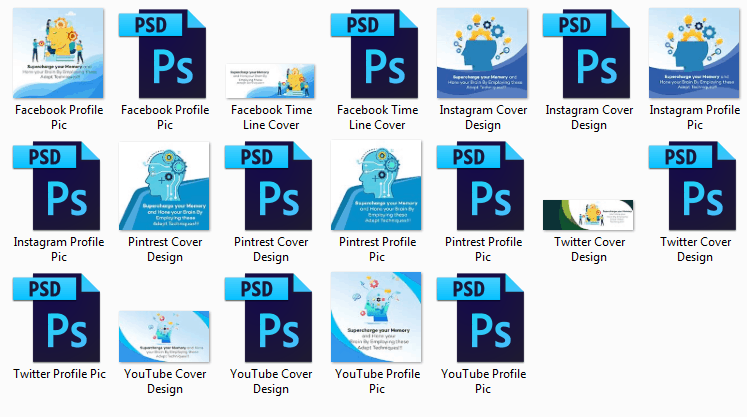Screen dimensions: 747x417
Task: Select the Pintrest Profile Pic image thumbnail
Action: coord(376,185)
